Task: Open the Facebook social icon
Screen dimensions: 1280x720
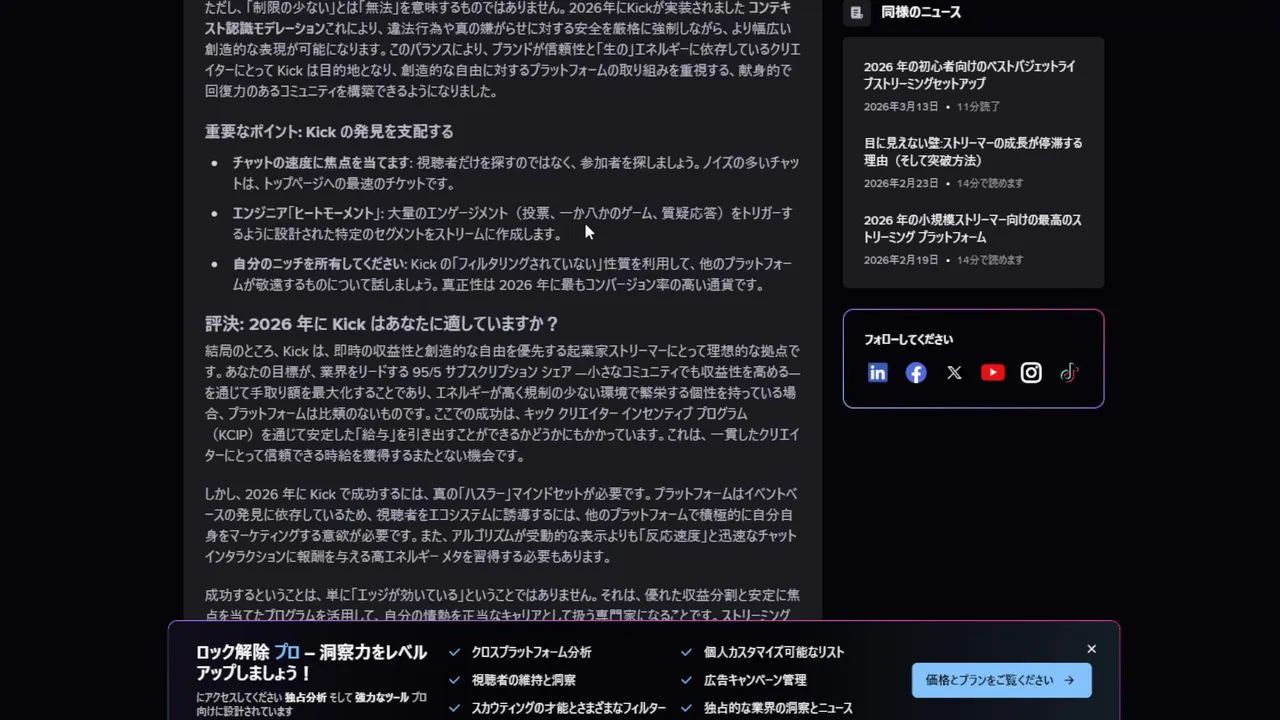Action: pyautogui.click(x=916, y=373)
